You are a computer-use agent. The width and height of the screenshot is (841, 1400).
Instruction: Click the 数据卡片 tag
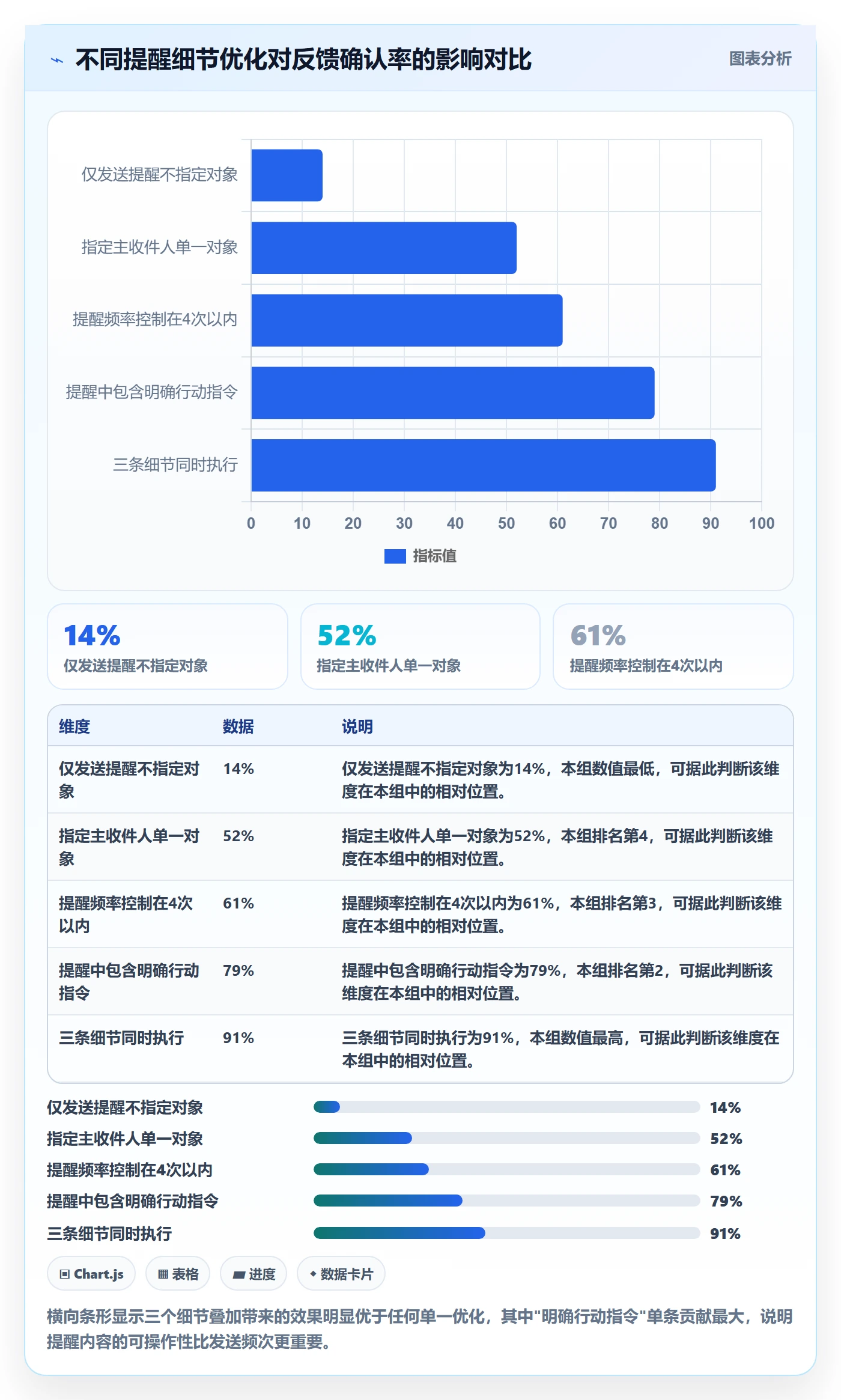[341, 1274]
